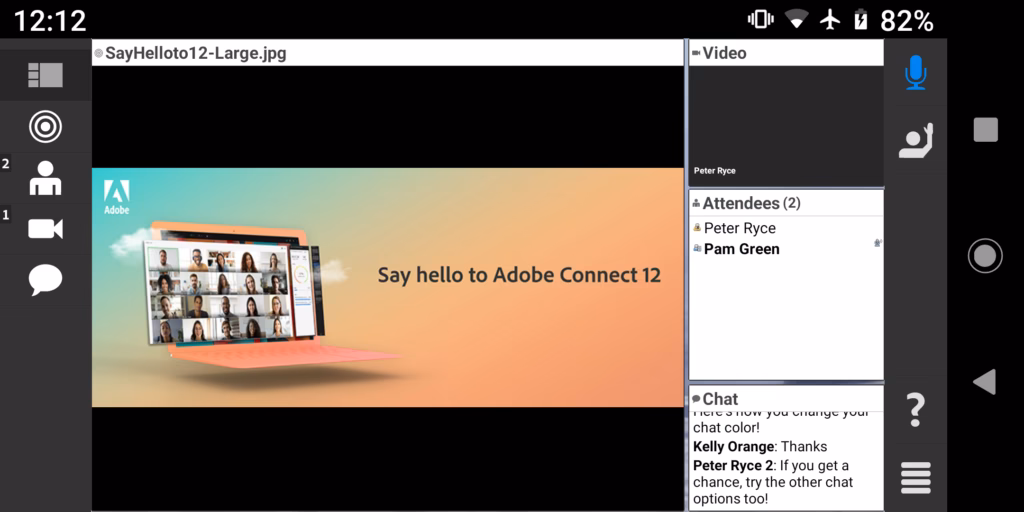The height and width of the screenshot is (512, 1024).
Task: Select Pam Green in attendees list
Action: click(x=741, y=249)
